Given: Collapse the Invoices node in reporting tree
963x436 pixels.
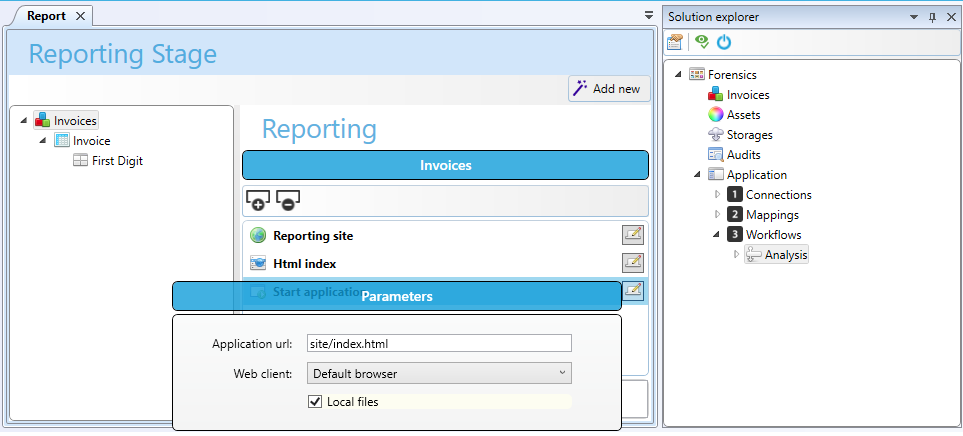Looking at the screenshot, I should coord(23,120).
